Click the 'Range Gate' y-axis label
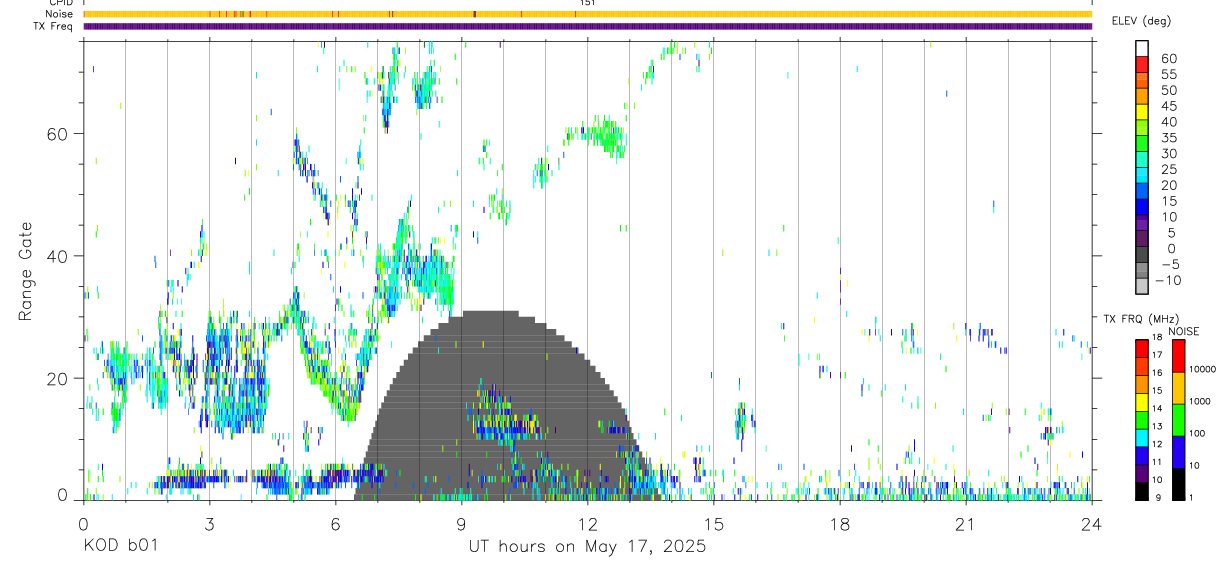 [26, 272]
